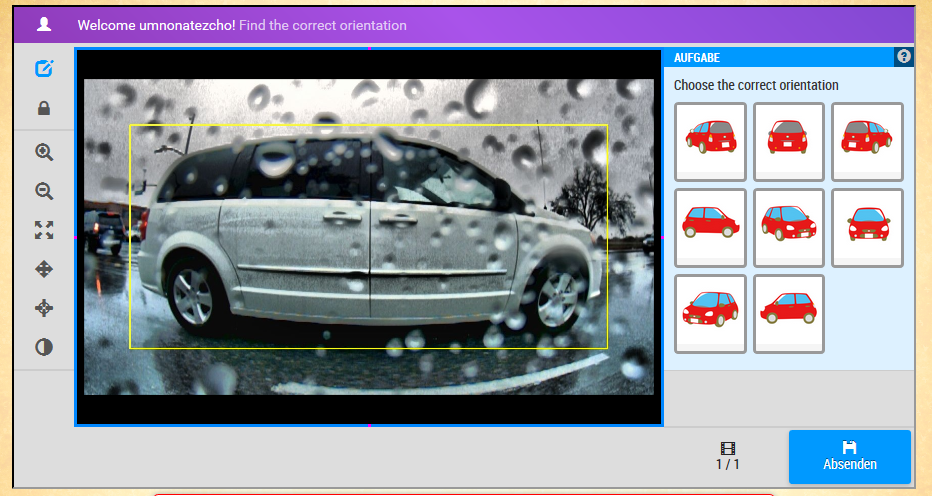
Task: Choose car rear-left view orientation
Action: tap(710, 142)
